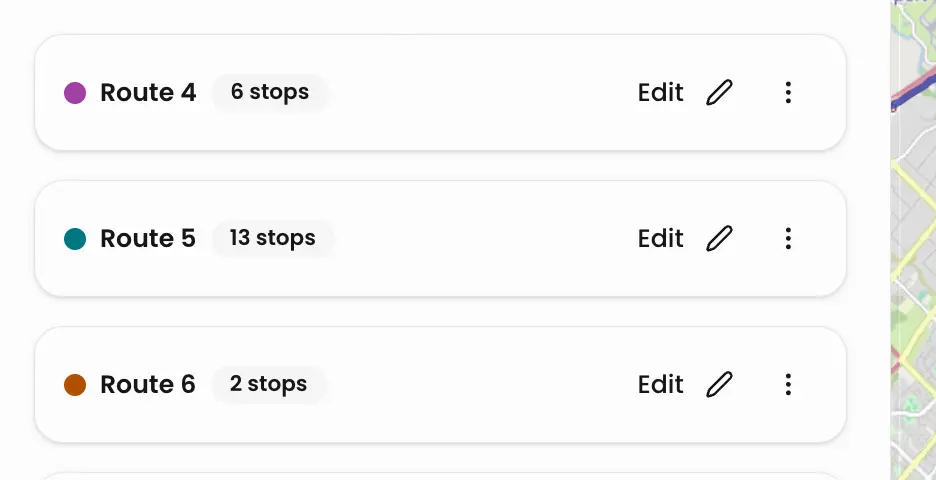Select the Route 5 title text
The height and width of the screenshot is (480, 936).
pyautogui.click(x=148, y=239)
